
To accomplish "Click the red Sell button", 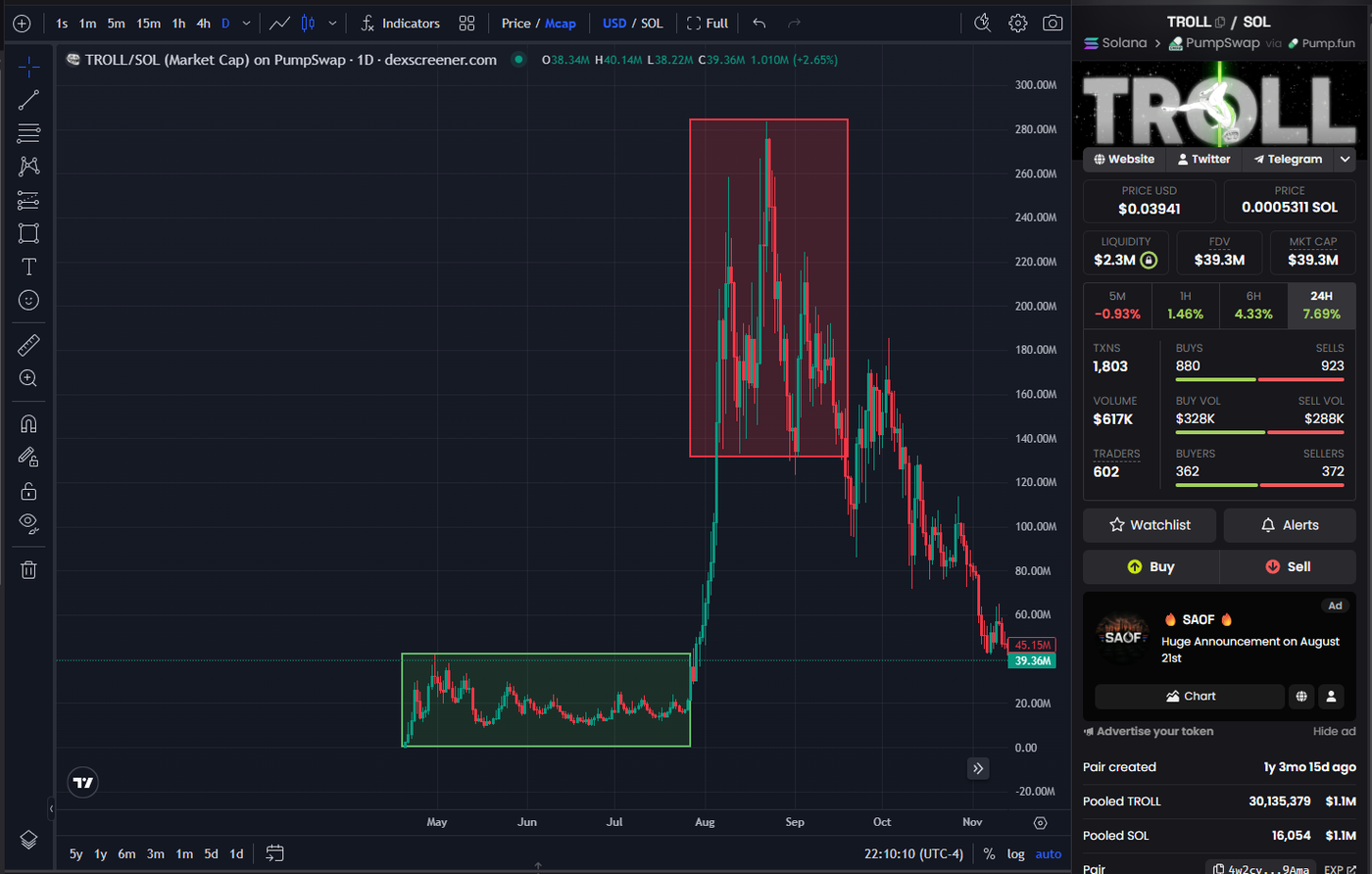I will (1288, 566).
